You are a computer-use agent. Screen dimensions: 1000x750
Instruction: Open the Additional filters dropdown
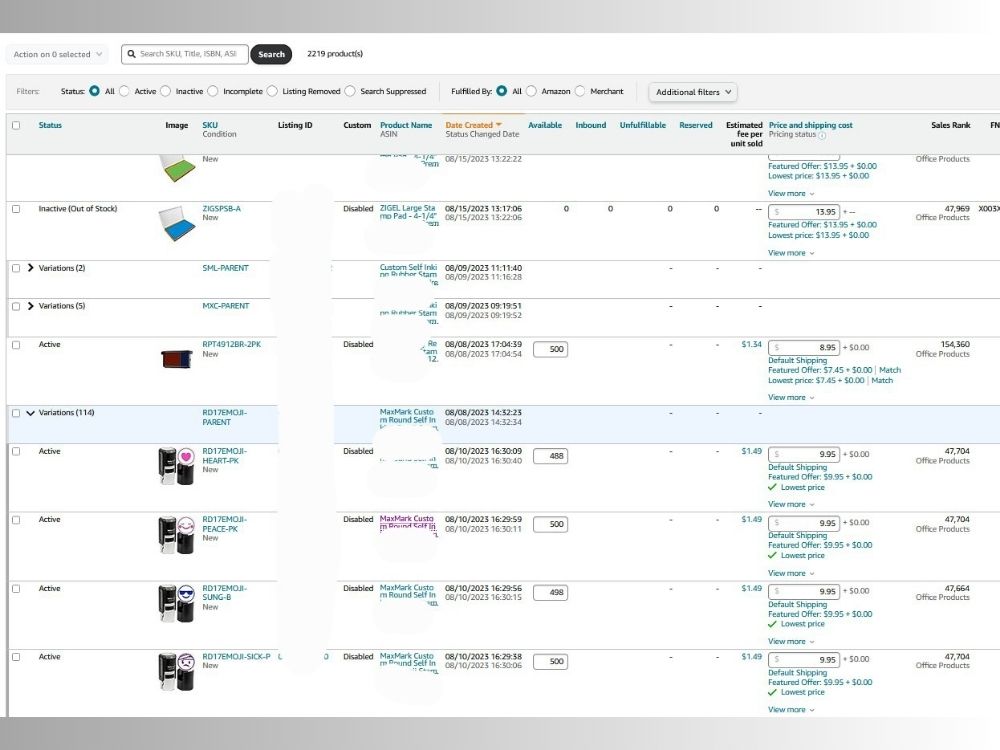693,92
